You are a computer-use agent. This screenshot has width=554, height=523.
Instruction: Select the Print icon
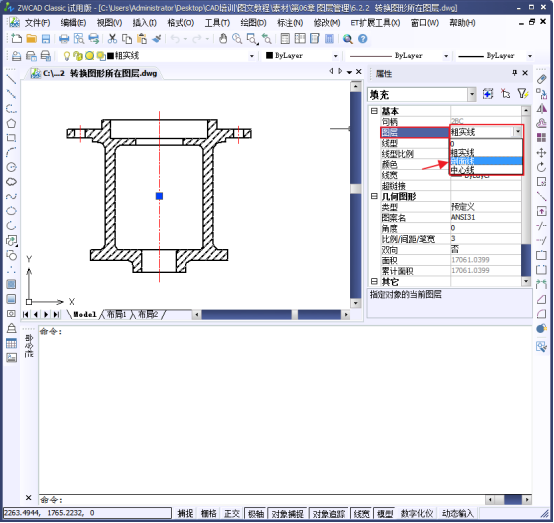pos(64,39)
